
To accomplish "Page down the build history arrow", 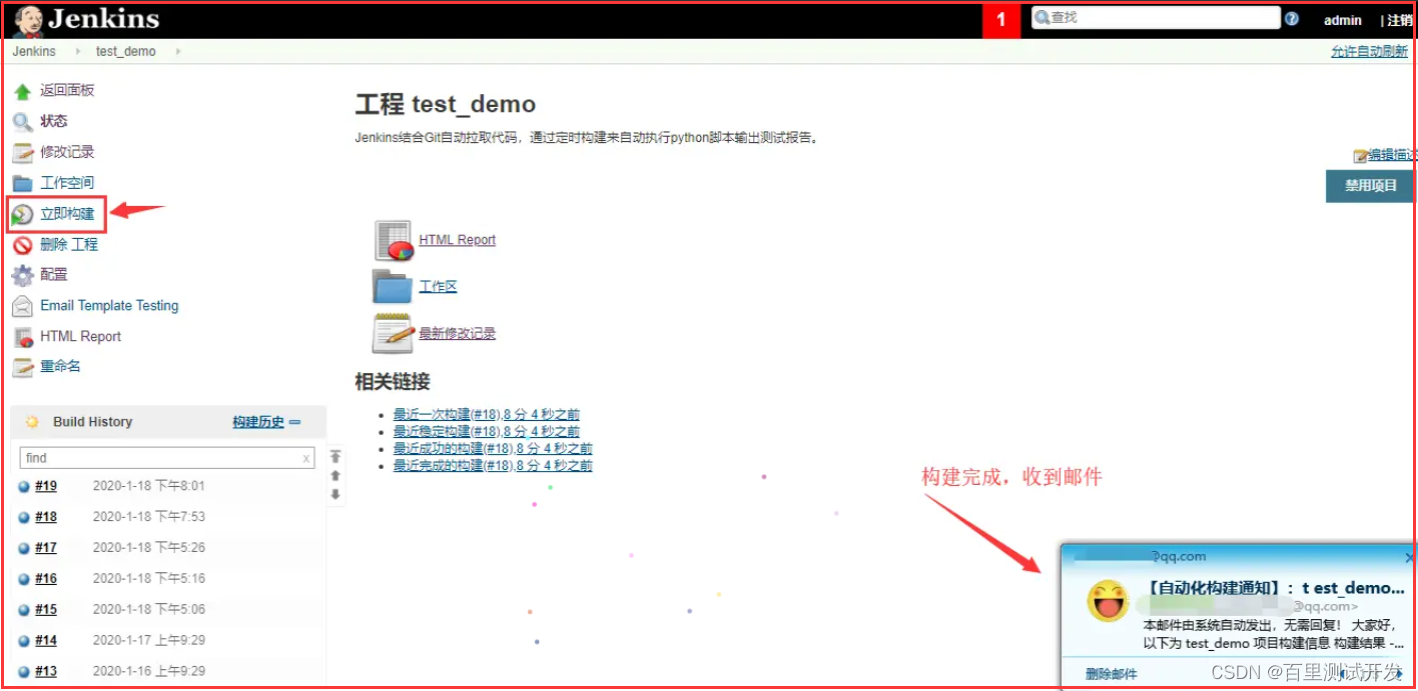I will pyautogui.click(x=335, y=494).
